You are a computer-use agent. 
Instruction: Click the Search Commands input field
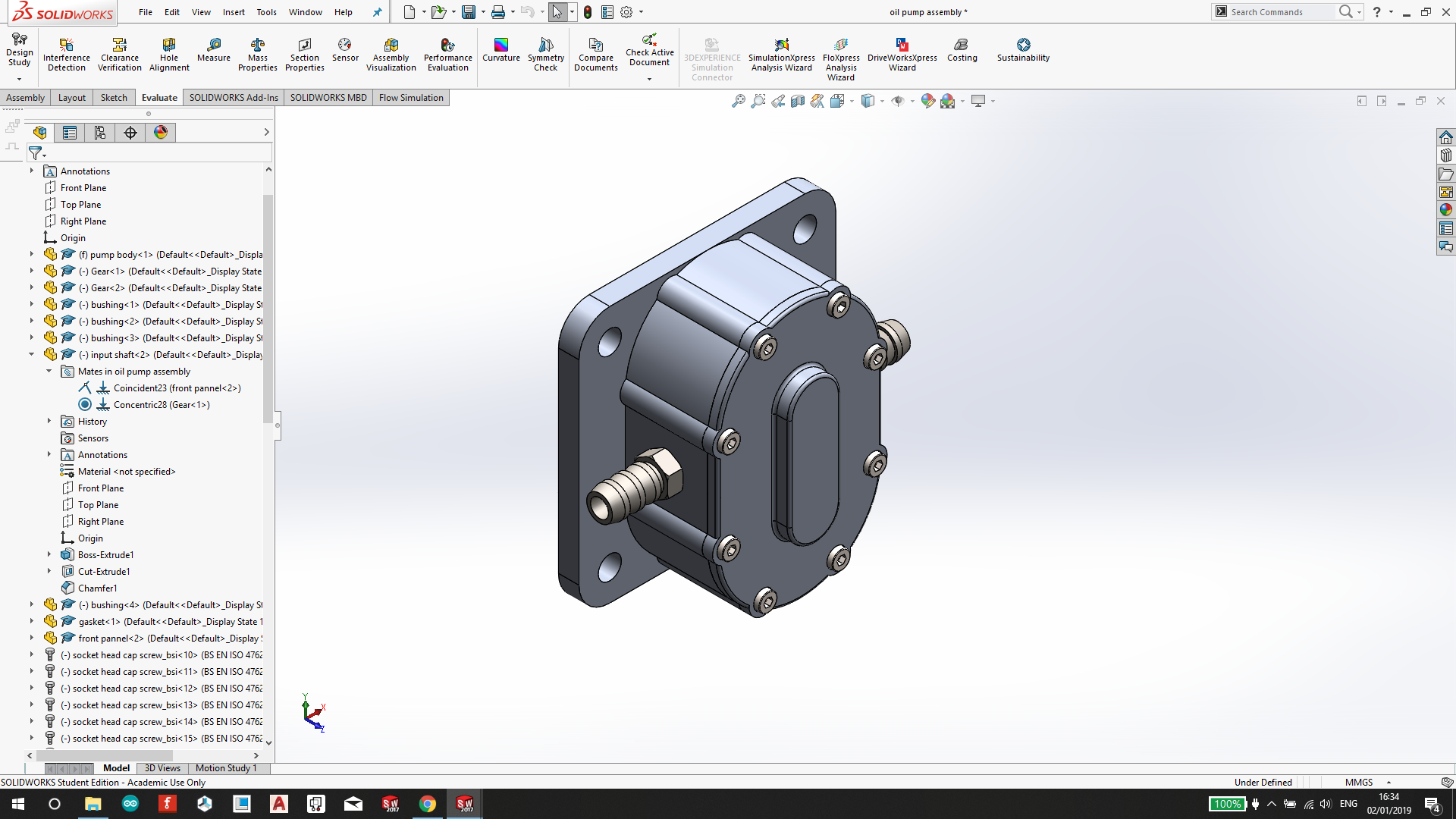tap(1280, 12)
